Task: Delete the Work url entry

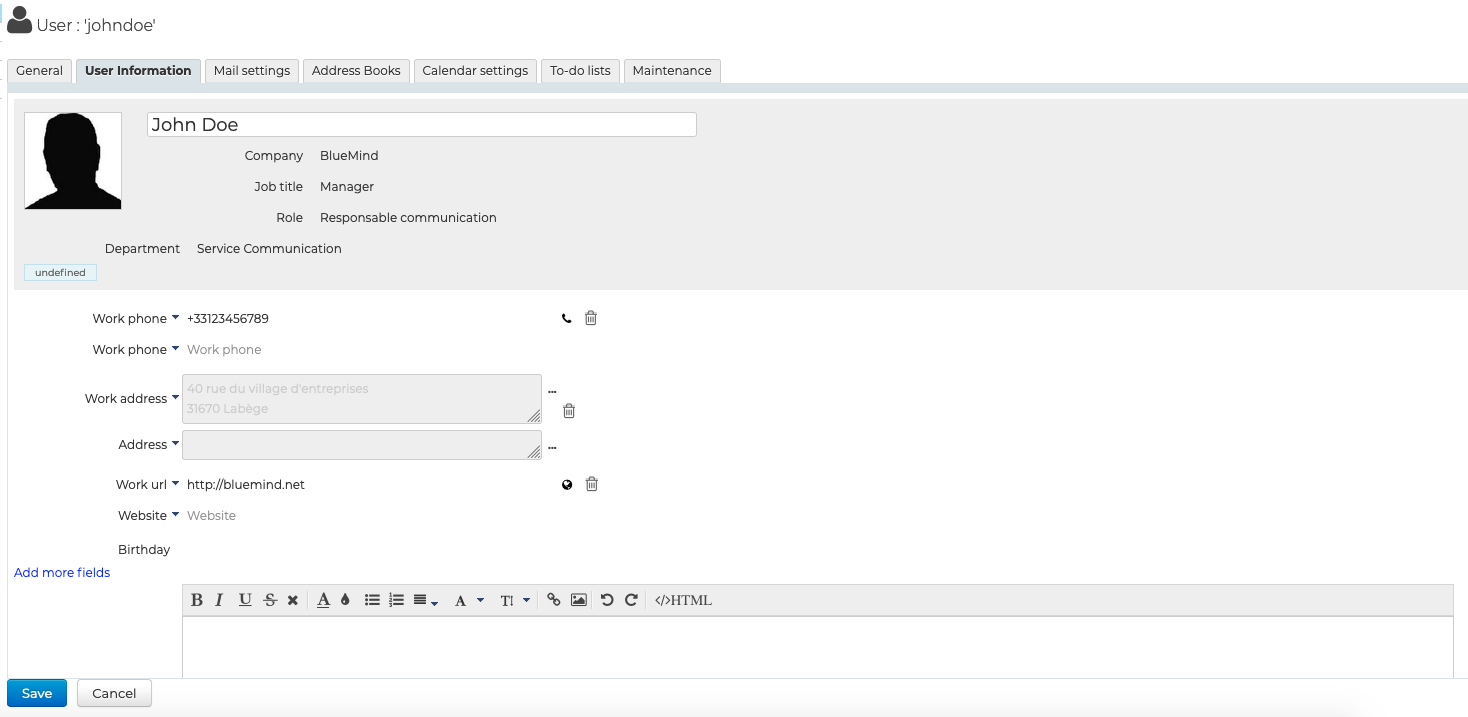Action: 592,484
